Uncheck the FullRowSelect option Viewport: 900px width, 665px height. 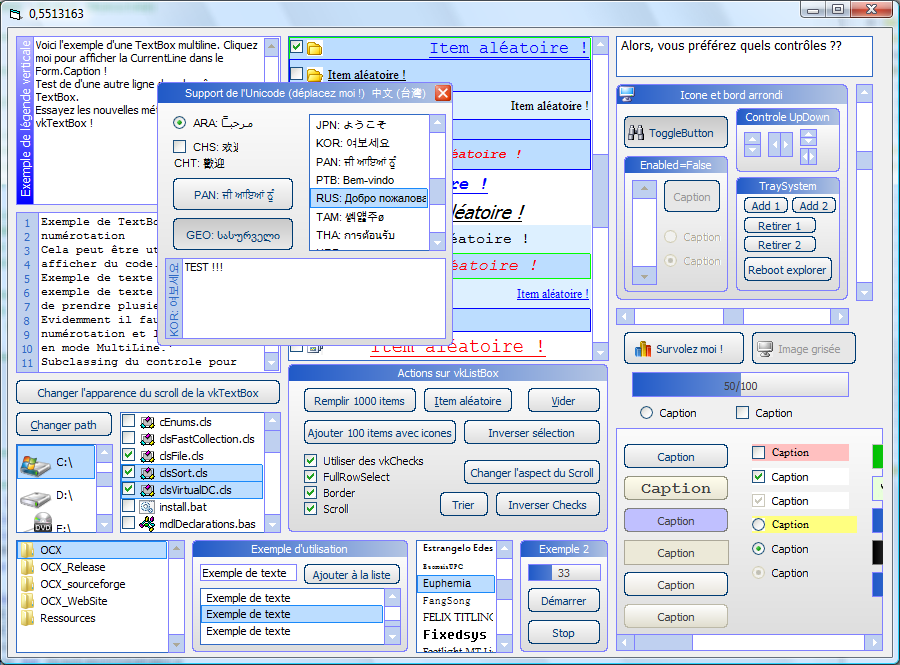(x=311, y=477)
